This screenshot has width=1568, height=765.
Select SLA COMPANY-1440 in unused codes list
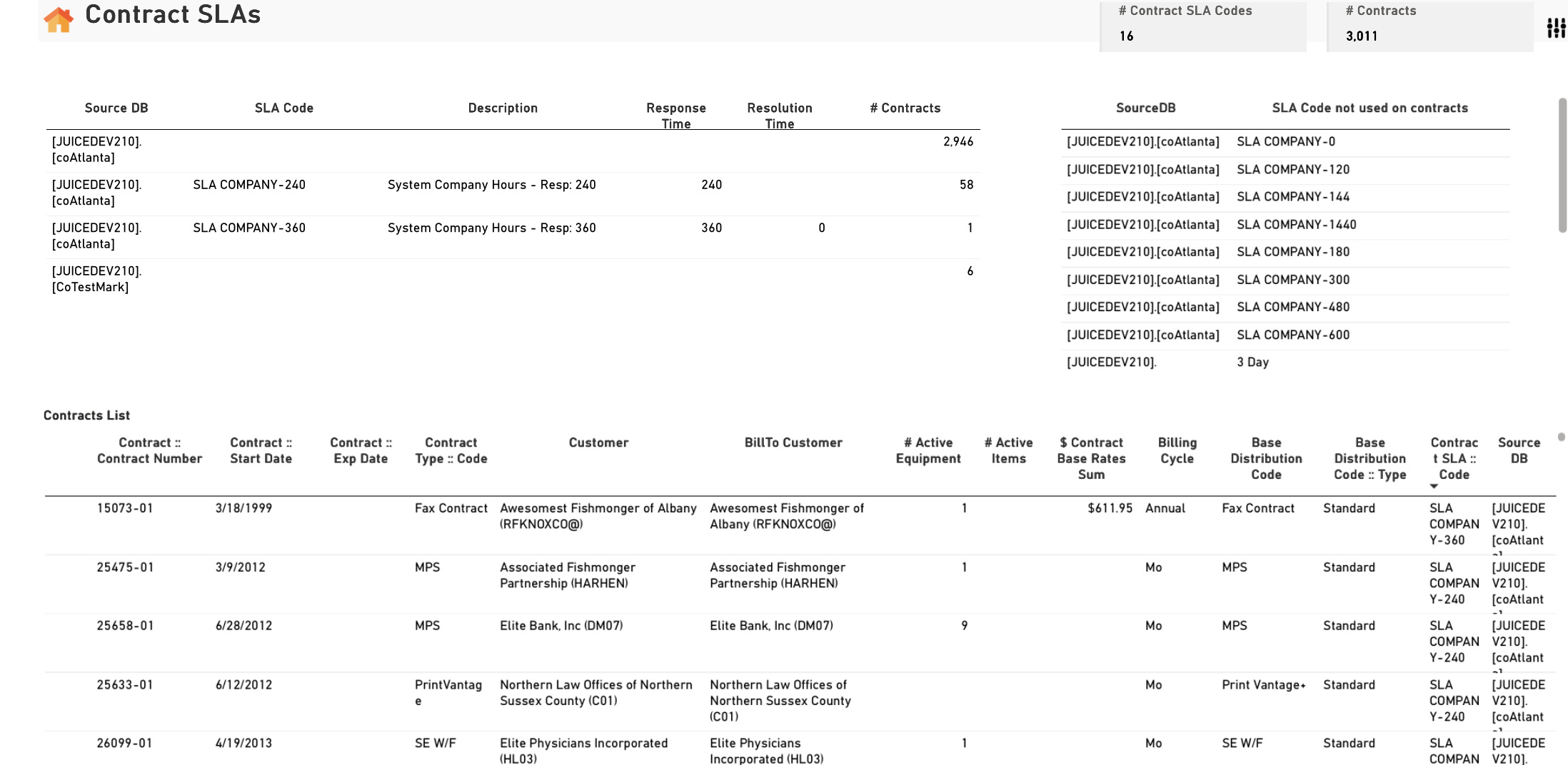[1297, 224]
